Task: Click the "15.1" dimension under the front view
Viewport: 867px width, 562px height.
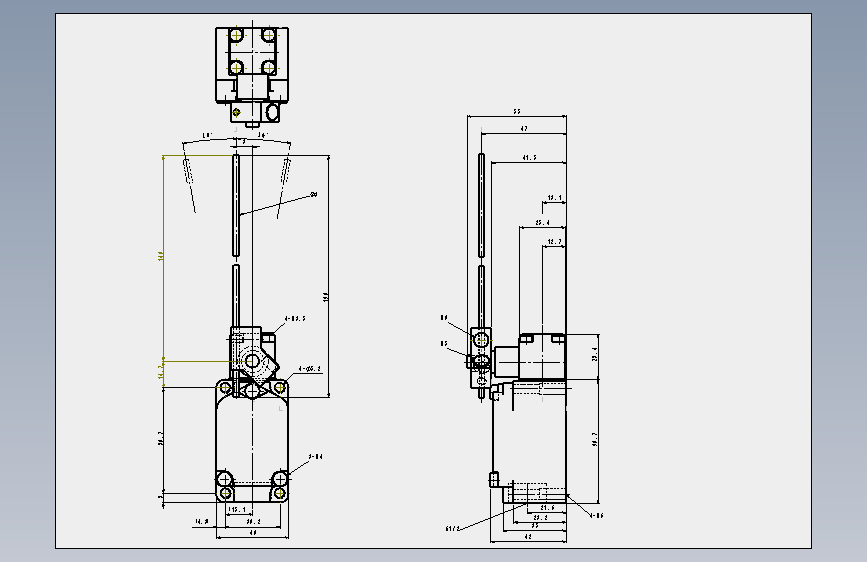Action: (237, 509)
